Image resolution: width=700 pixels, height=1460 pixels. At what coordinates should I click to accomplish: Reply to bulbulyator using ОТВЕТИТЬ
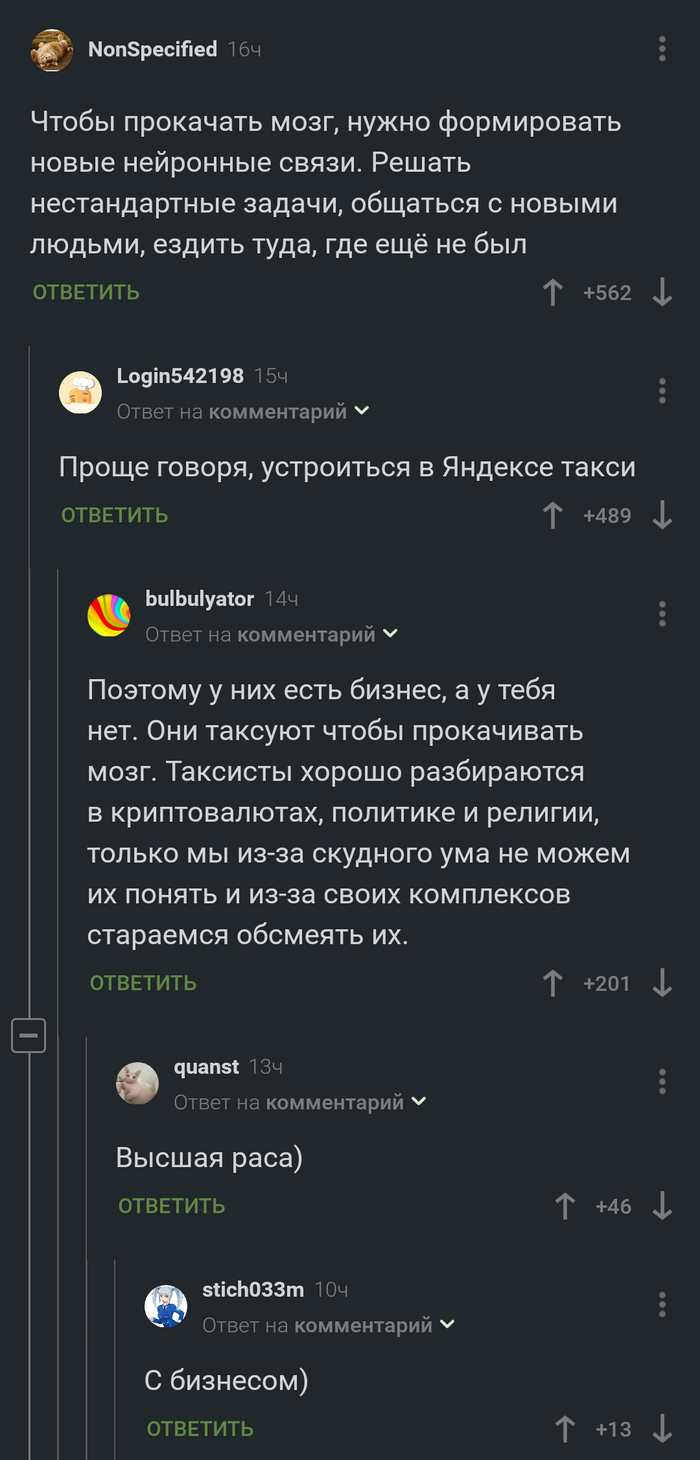143,983
